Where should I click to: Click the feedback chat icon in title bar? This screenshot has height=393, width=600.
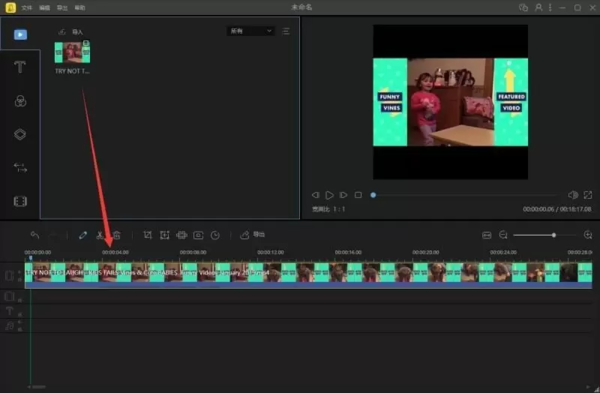pyautogui.click(x=523, y=8)
